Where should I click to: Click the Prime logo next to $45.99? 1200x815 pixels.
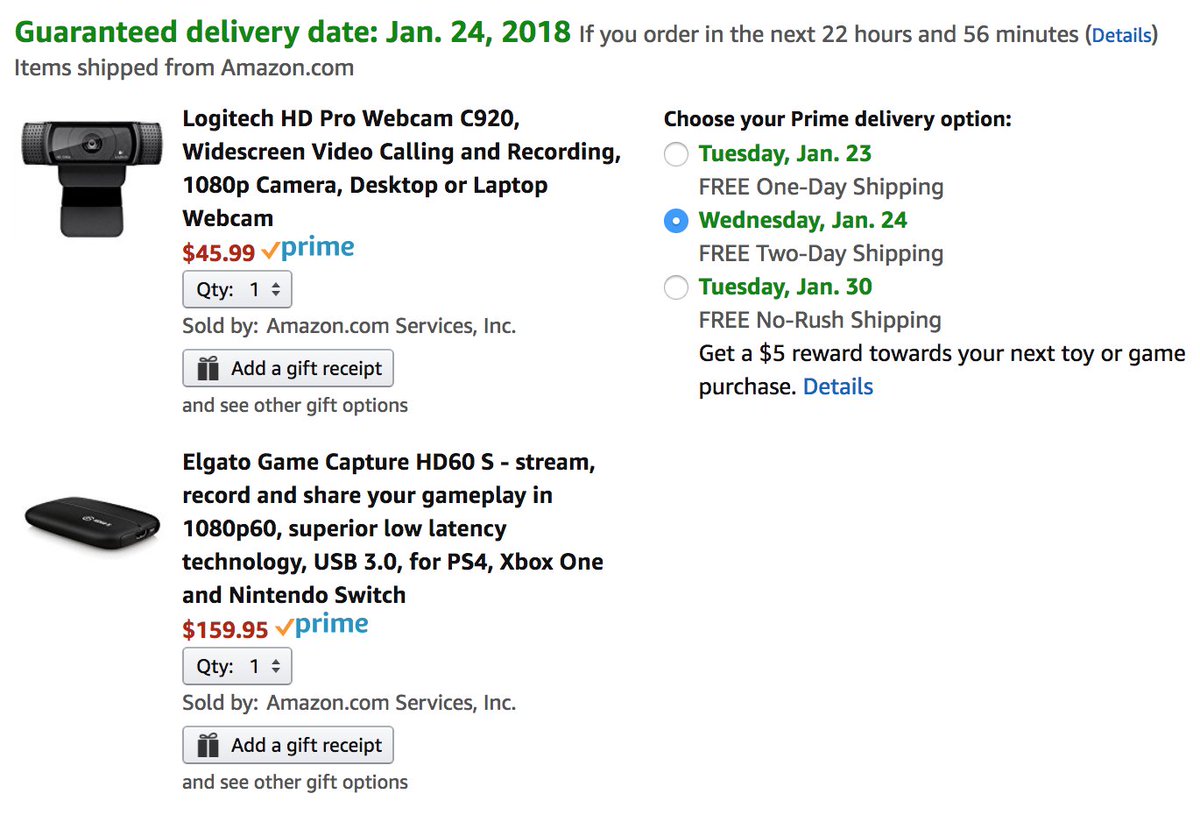pos(308,249)
